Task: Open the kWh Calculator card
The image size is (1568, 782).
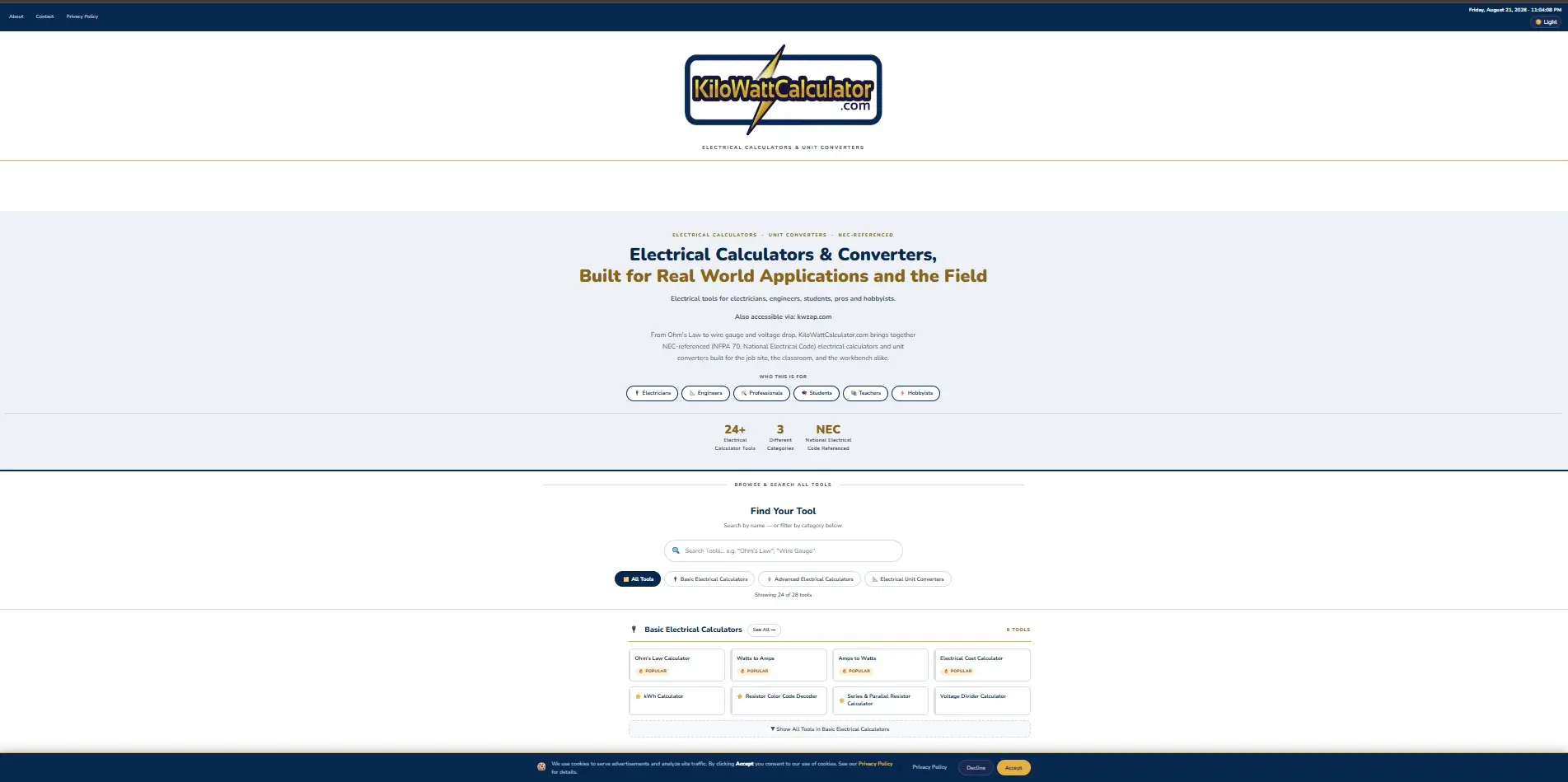Action: click(x=676, y=700)
